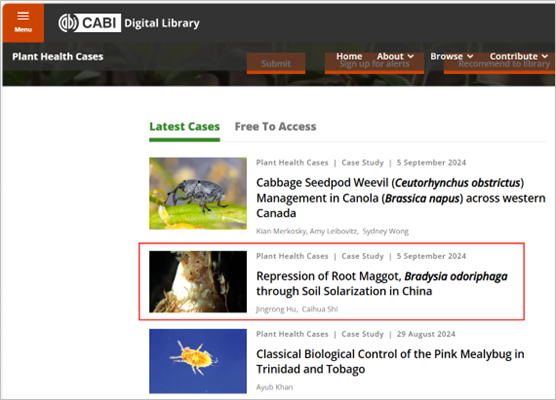Expand the Browse dropdown menu

[452, 56]
